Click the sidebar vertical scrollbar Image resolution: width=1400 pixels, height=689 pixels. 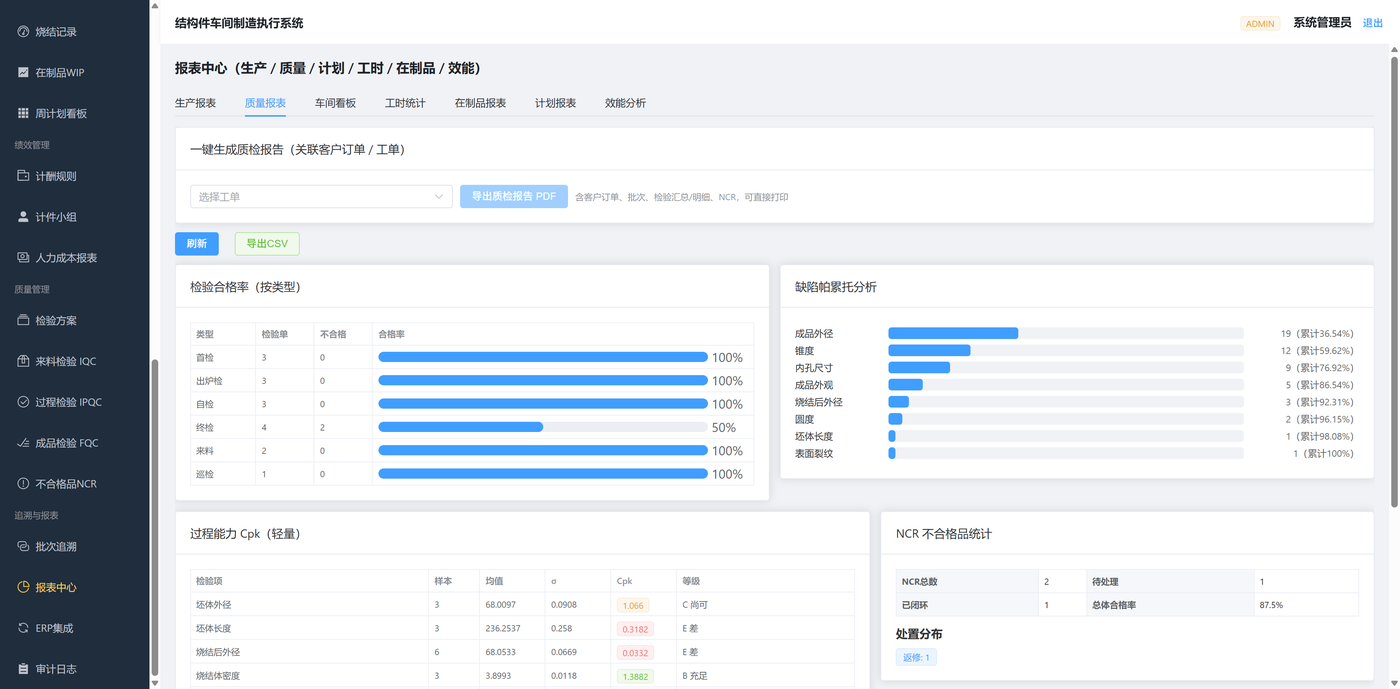[154, 518]
